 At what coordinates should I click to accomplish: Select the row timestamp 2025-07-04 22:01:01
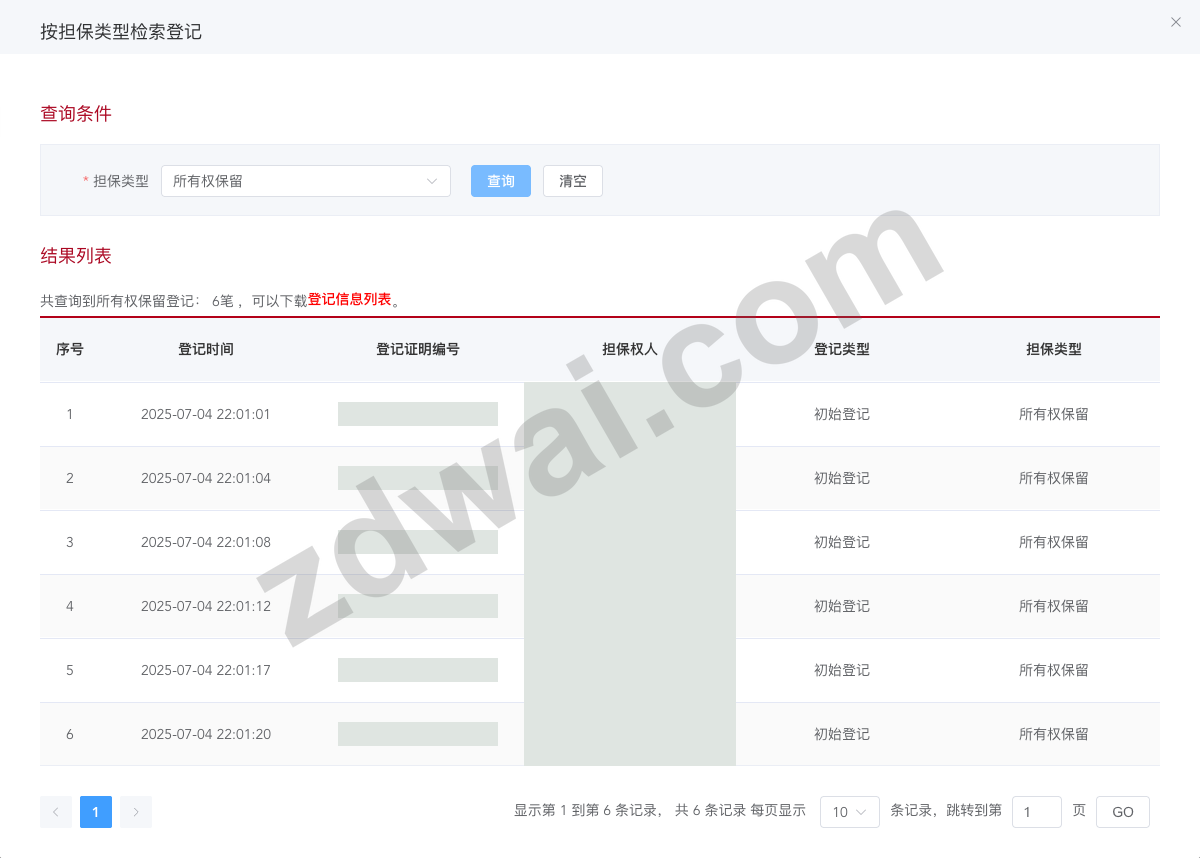(x=206, y=414)
